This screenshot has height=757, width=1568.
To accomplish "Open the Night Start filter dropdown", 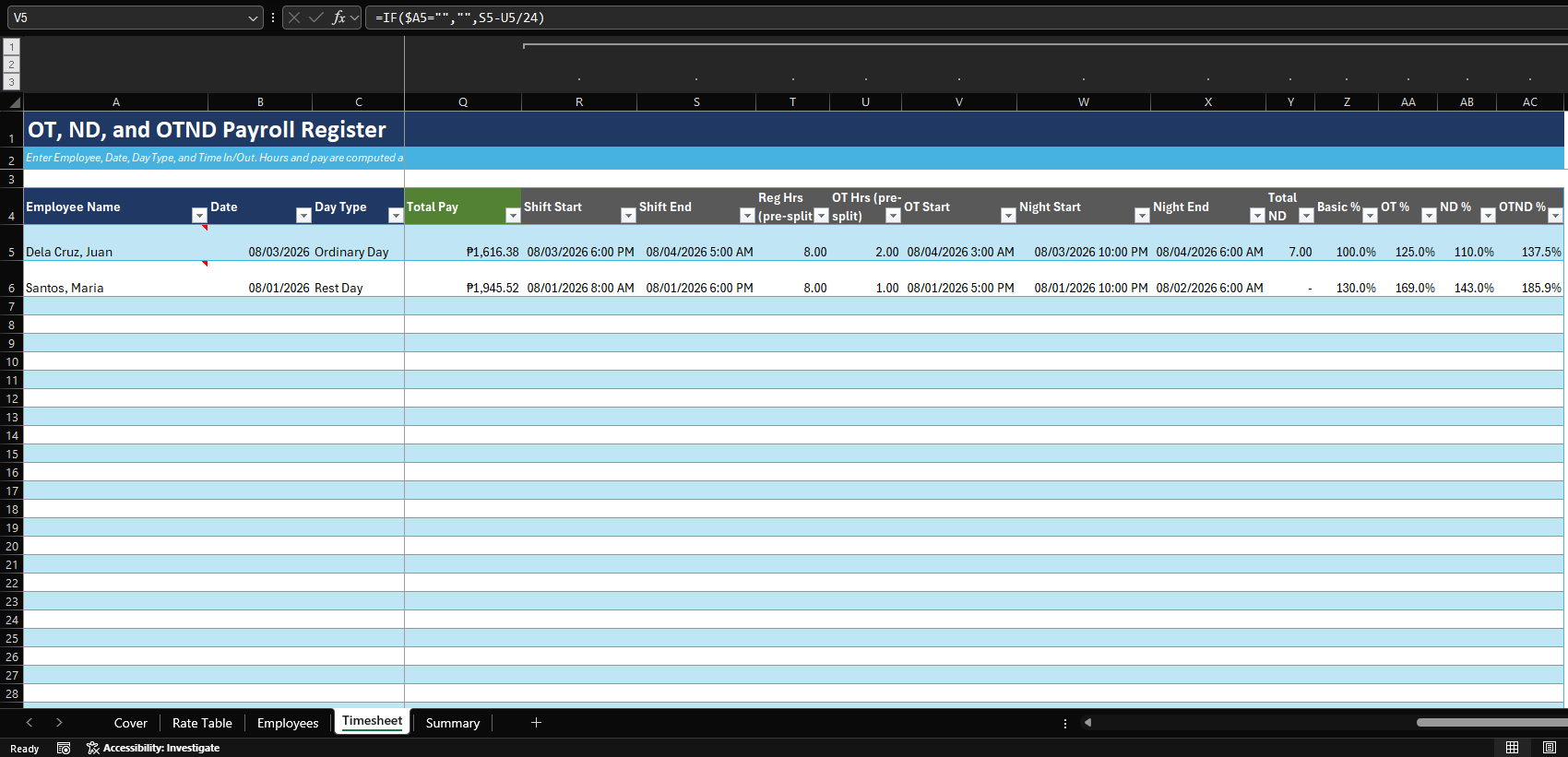I will pos(1142,216).
